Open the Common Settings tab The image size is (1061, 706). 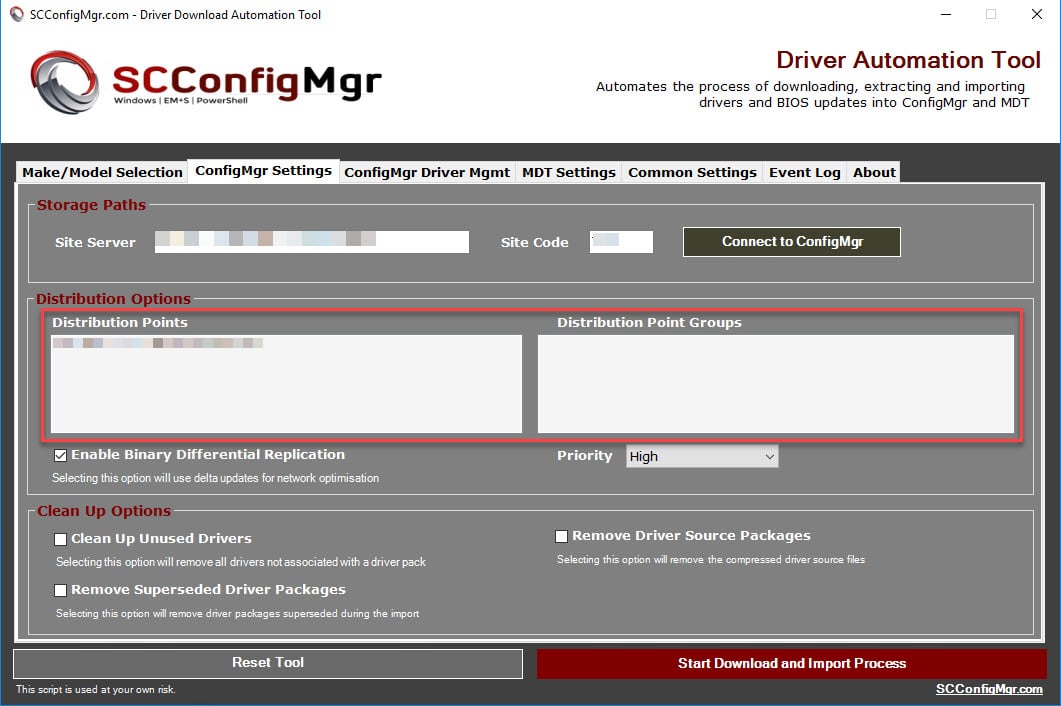[692, 172]
